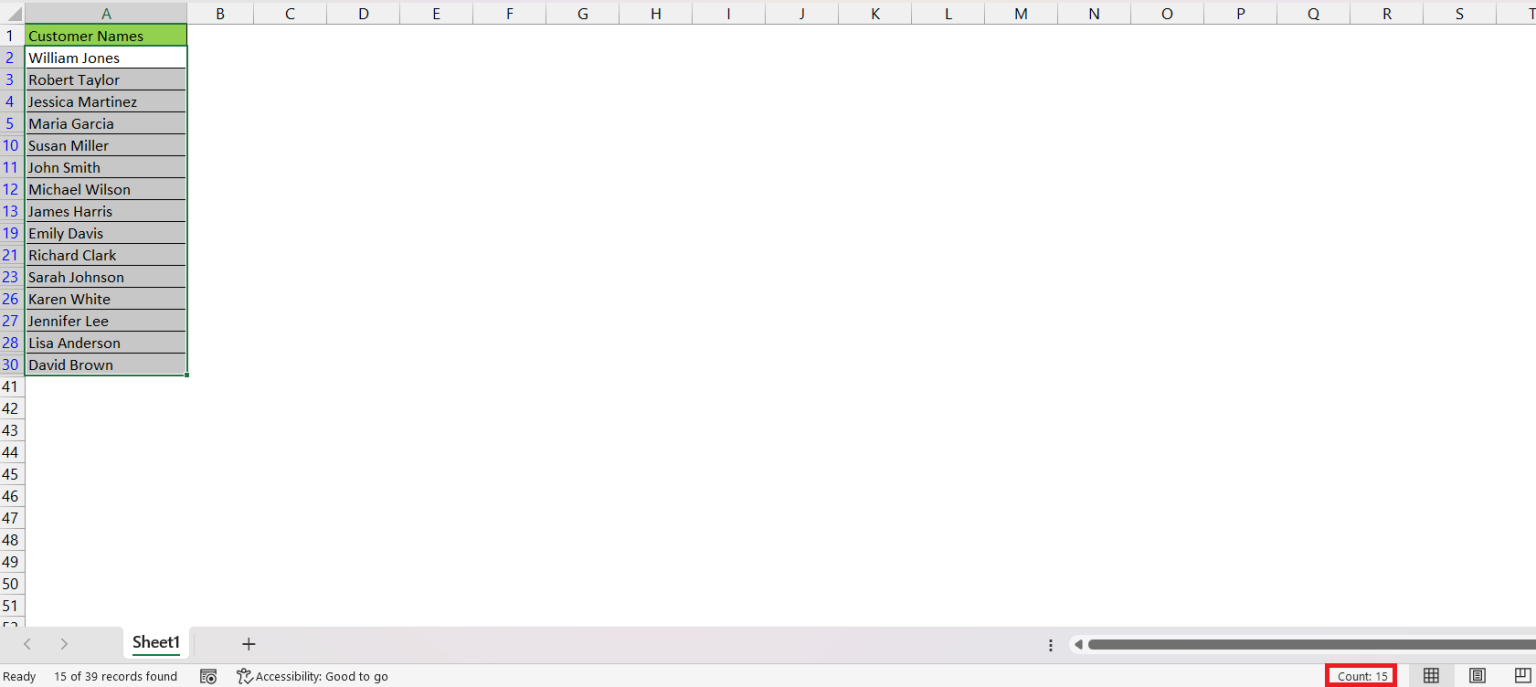Switch to Page Break Preview icon
This screenshot has width=1536, height=687.
(x=1522, y=676)
